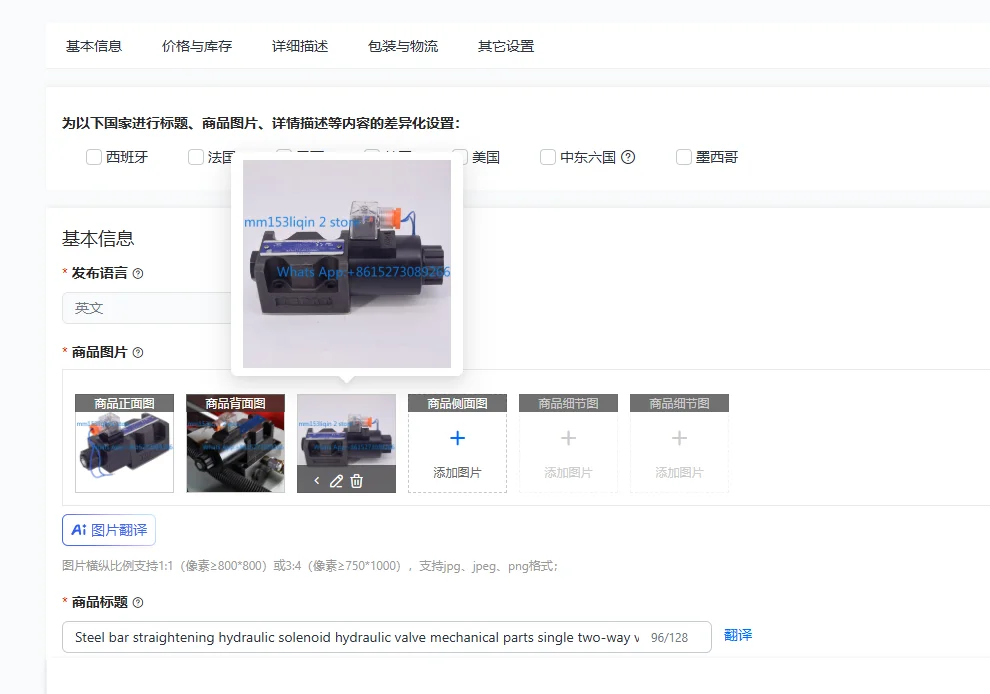990x694 pixels.
Task: Select the 商品背面图 thumbnail
Action: [x=236, y=443]
